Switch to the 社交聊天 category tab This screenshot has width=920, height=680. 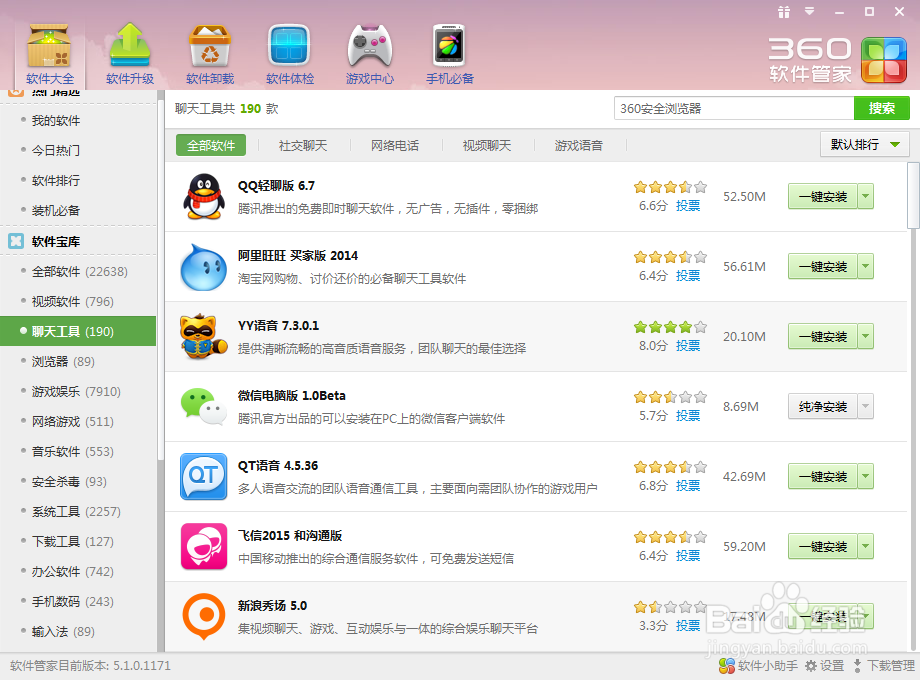[x=303, y=144]
